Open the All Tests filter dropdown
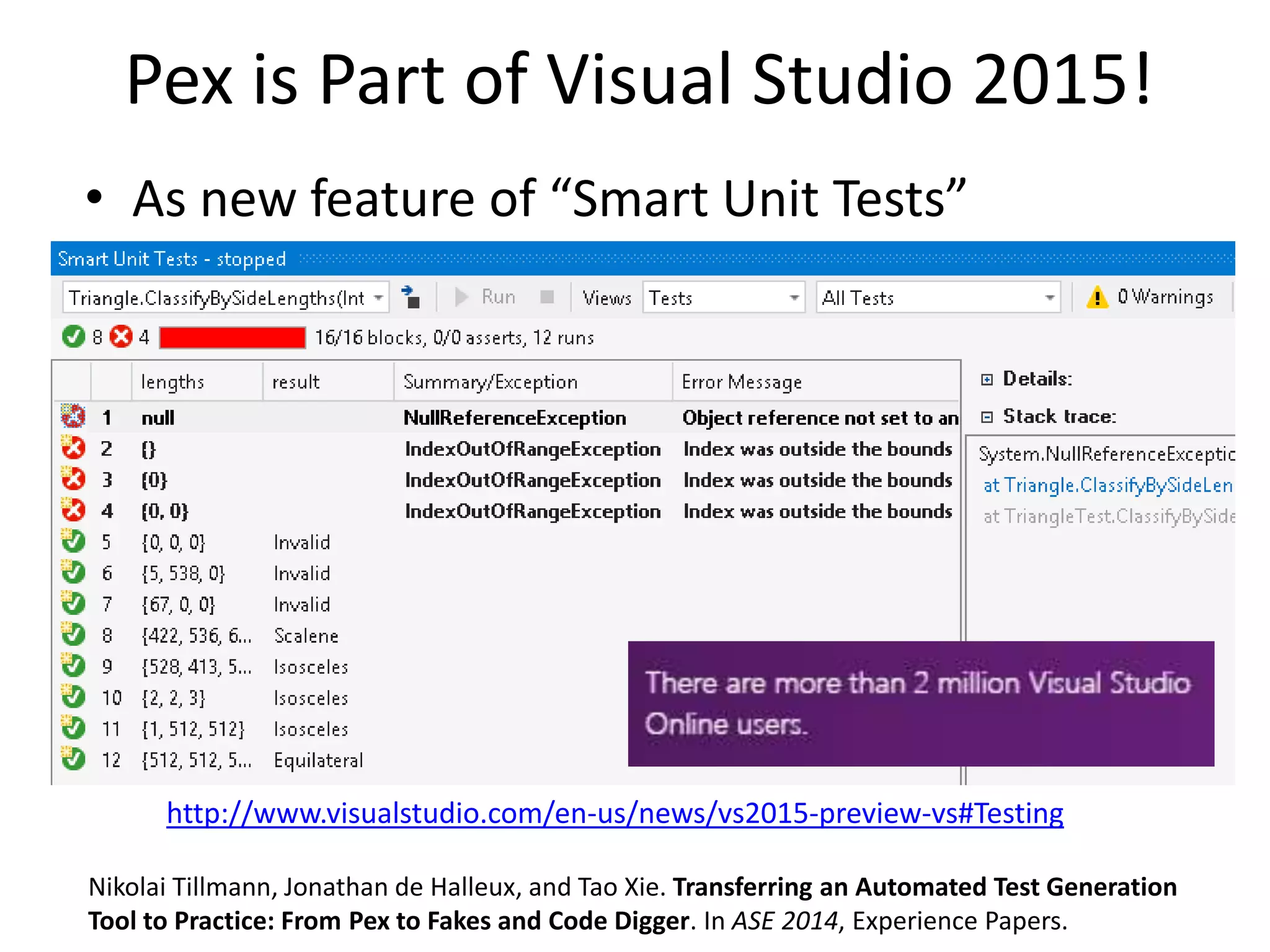 (938, 298)
